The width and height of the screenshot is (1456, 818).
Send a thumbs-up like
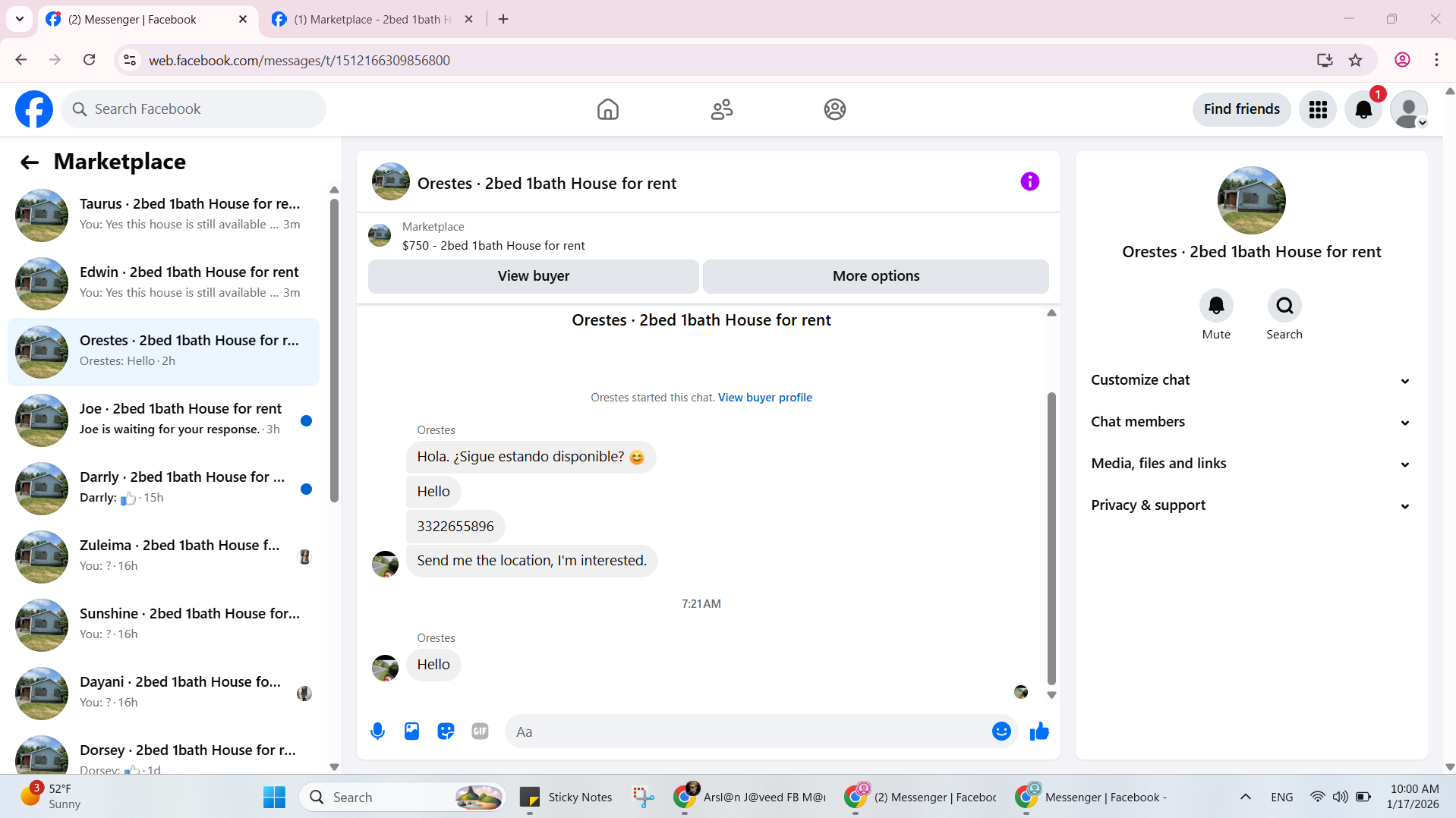(x=1039, y=731)
